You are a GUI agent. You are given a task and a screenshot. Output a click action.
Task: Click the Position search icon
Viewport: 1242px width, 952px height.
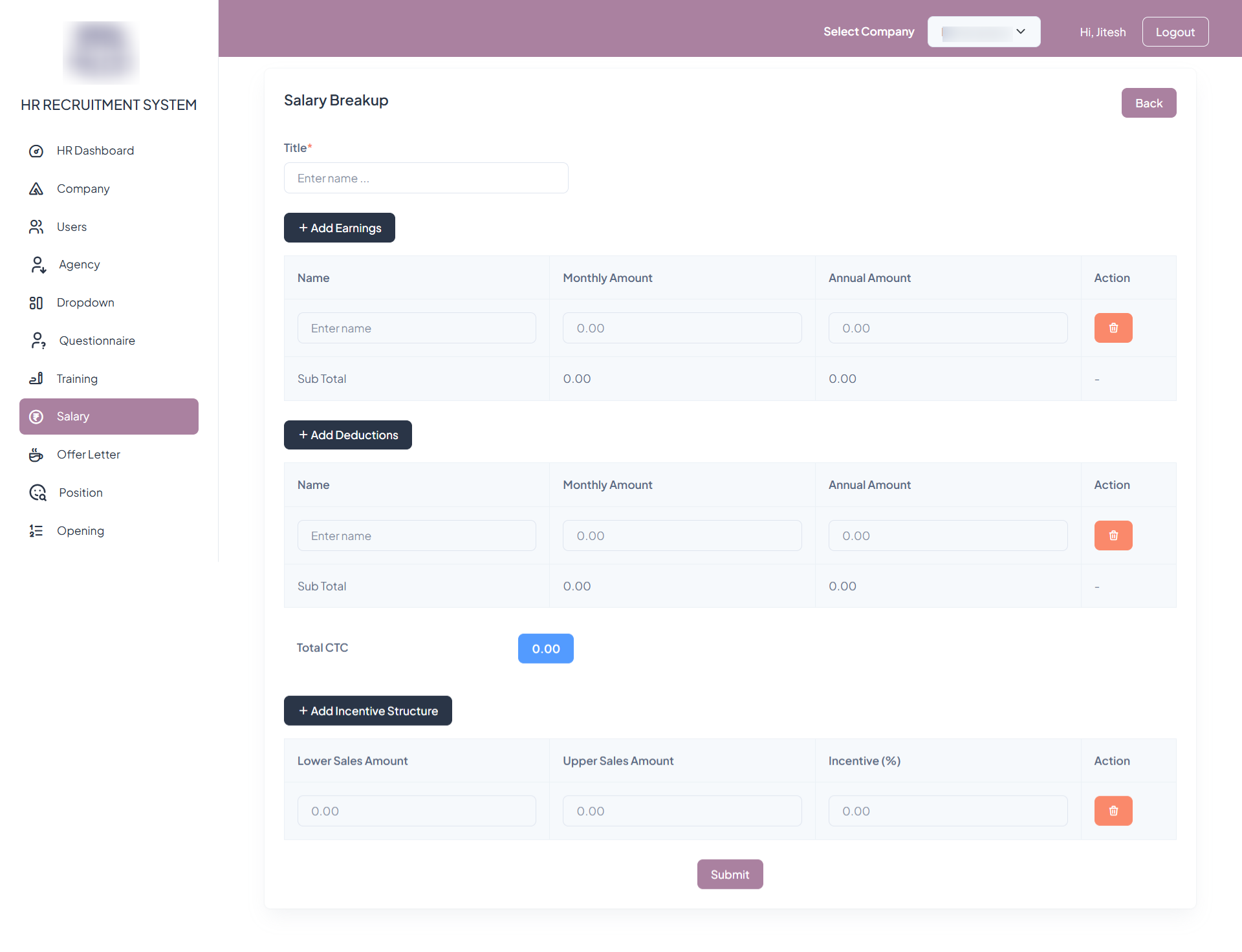click(x=38, y=493)
